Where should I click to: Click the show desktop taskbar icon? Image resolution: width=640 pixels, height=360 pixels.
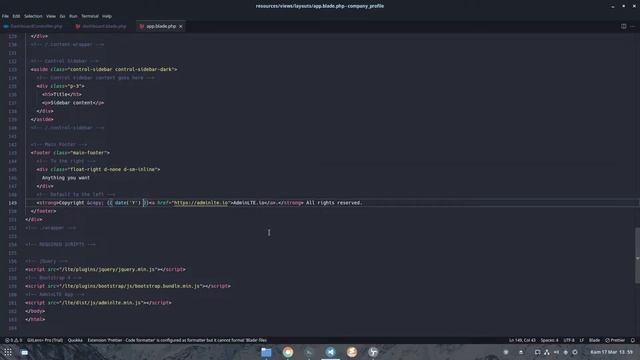coord(24,352)
